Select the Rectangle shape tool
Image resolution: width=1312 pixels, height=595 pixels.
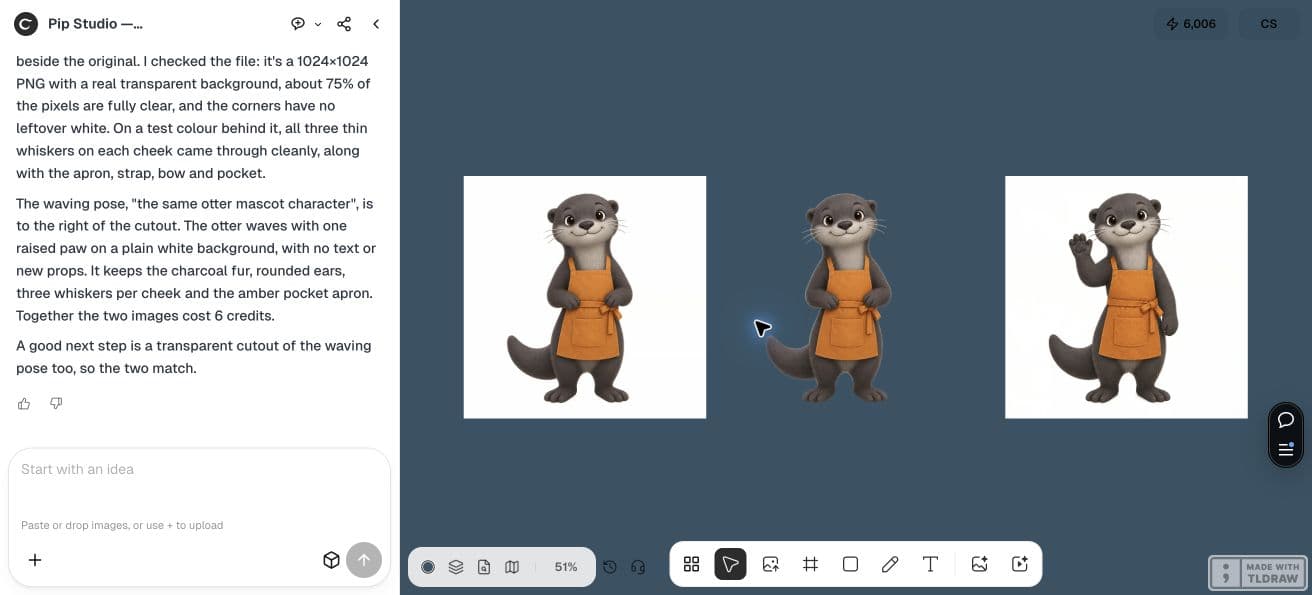(850, 564)
